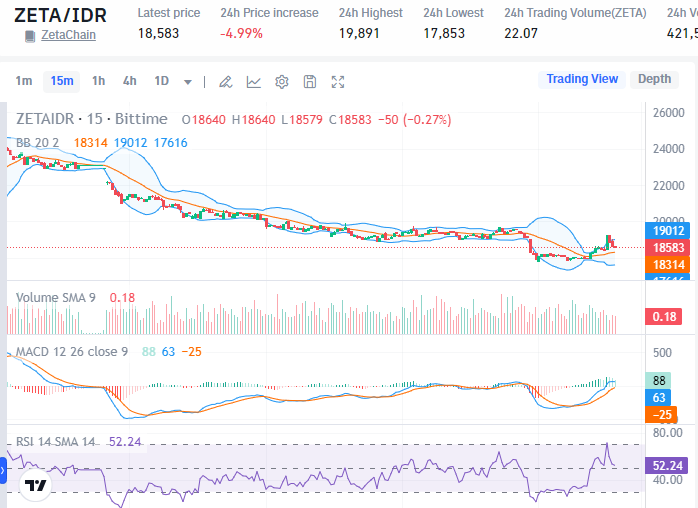Select the 1h timeframe

[98, 81]
